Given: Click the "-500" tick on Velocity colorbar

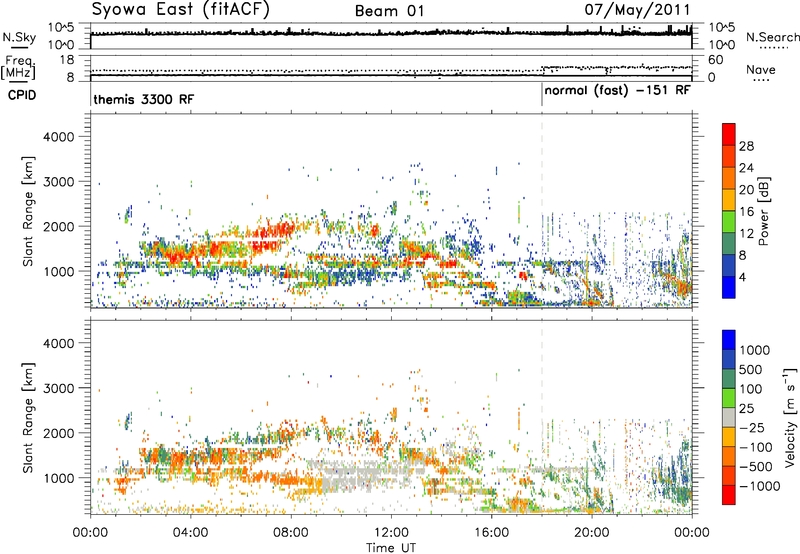Looking at the screenshot, I should click(x=756, y=467).
